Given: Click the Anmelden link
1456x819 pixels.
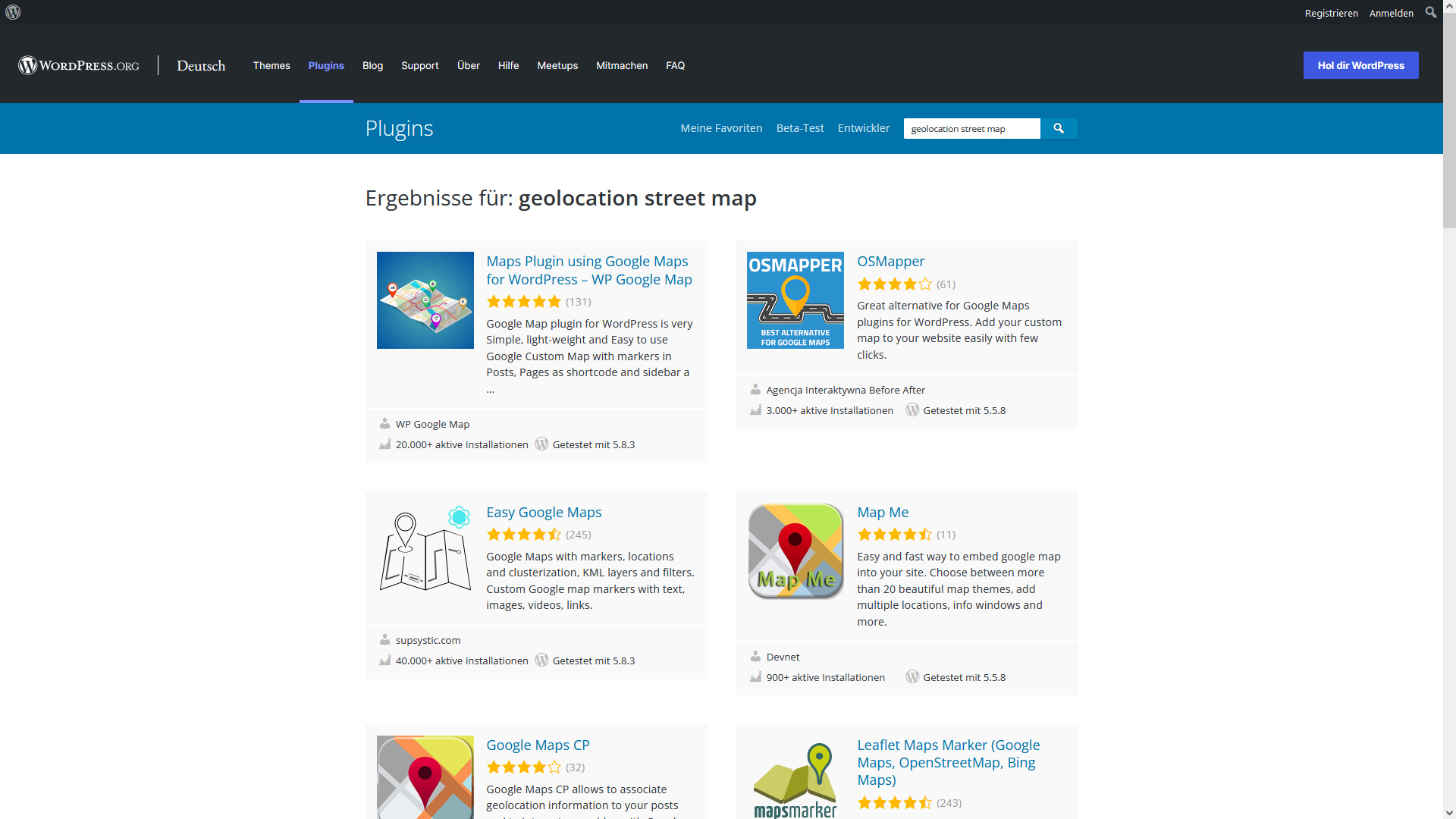Looking at the screenshot, I should click(1391, 13).
